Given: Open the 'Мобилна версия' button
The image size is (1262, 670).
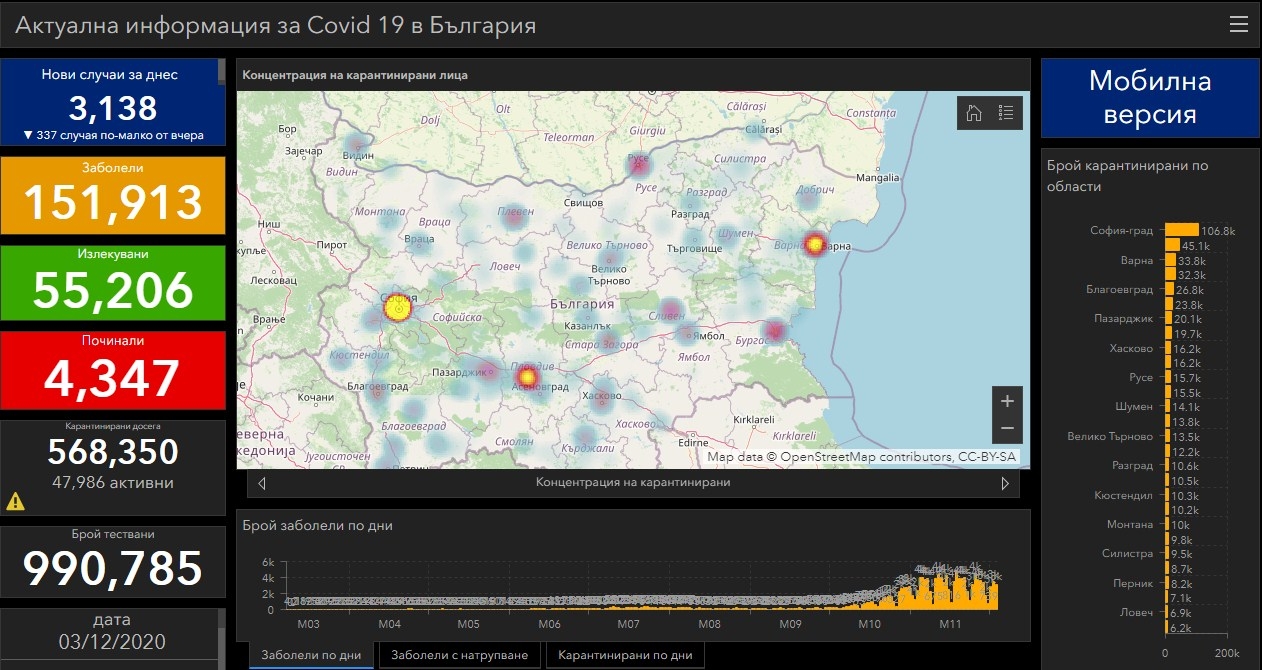Looking at the screenshot, I should 1149,97.
